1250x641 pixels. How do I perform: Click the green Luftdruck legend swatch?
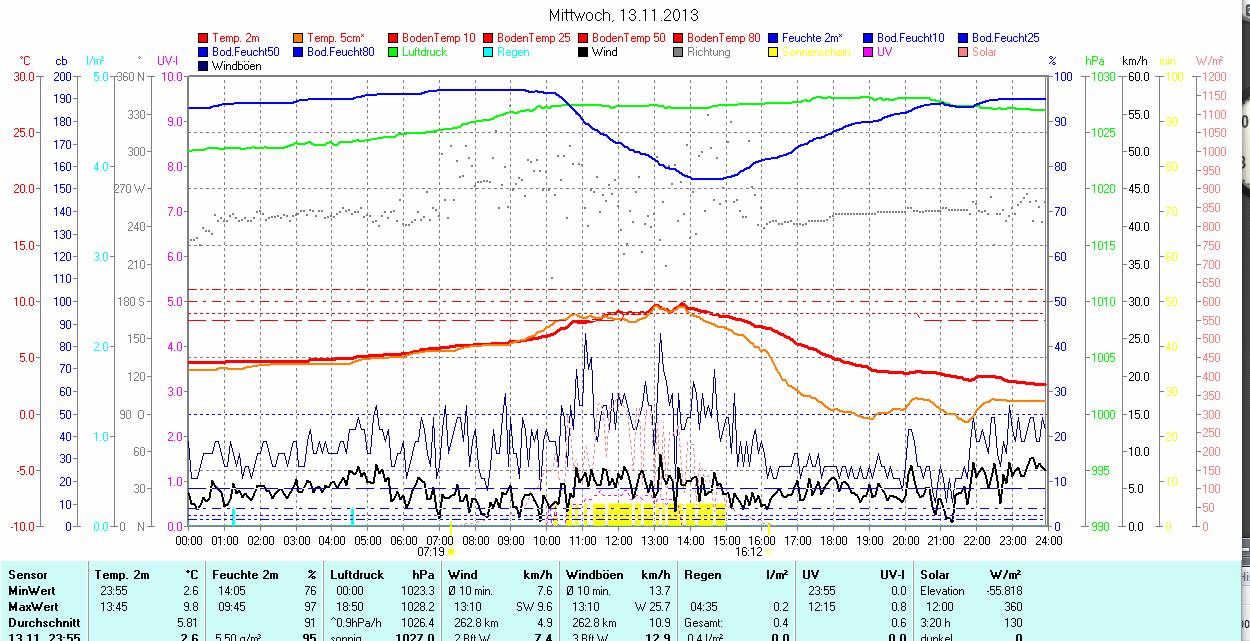(394, 52)
